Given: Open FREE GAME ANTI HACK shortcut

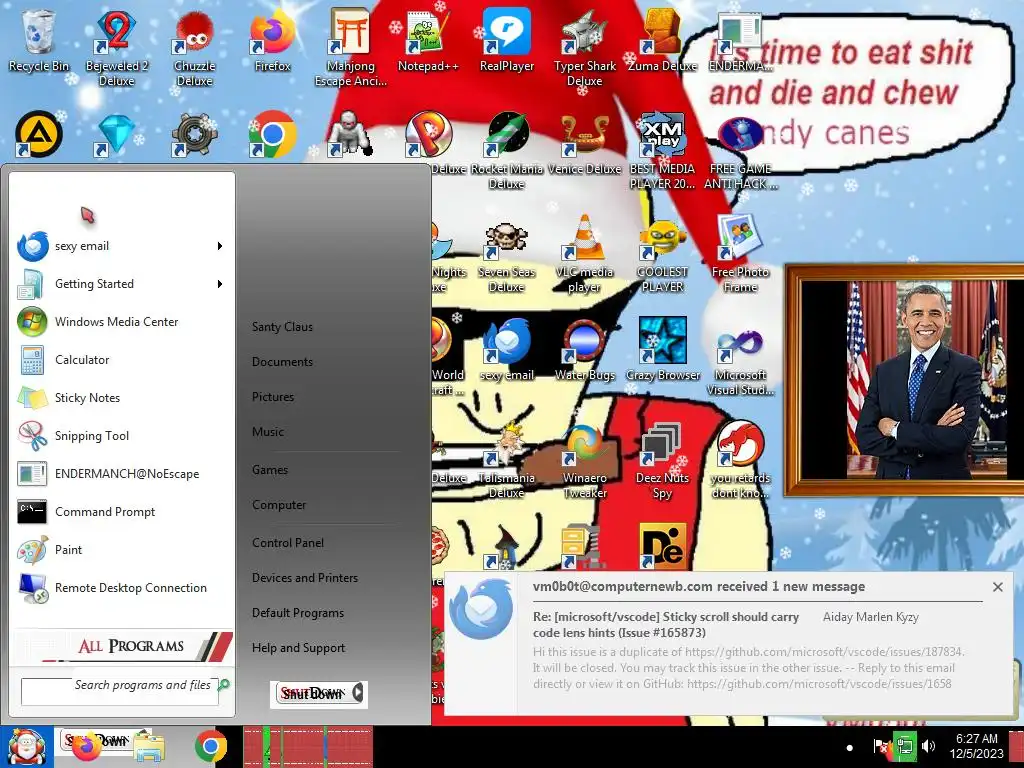Looking at the screenshot, I should [x=741, y=150].
